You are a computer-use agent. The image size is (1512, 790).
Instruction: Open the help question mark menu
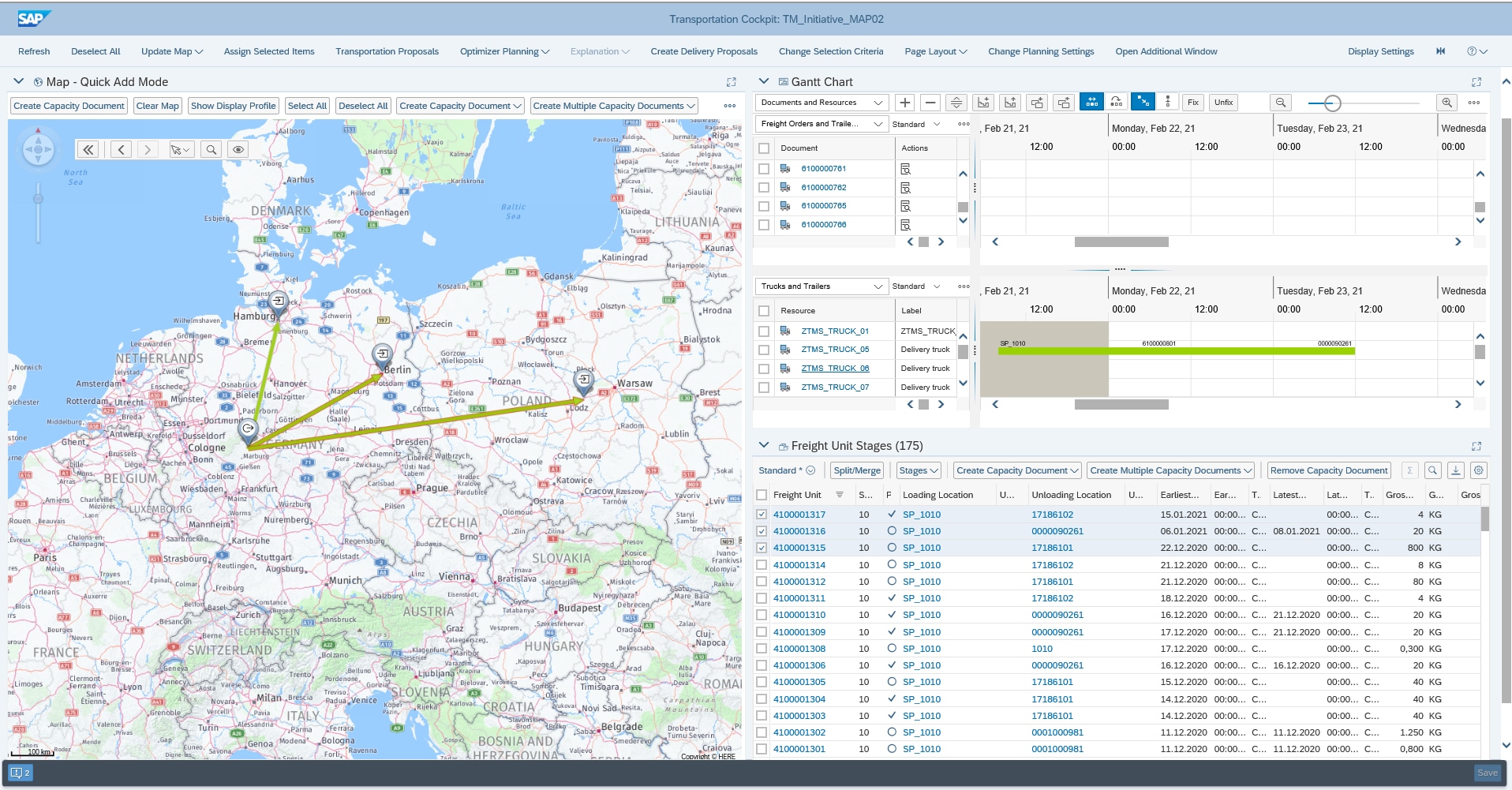1476,51
